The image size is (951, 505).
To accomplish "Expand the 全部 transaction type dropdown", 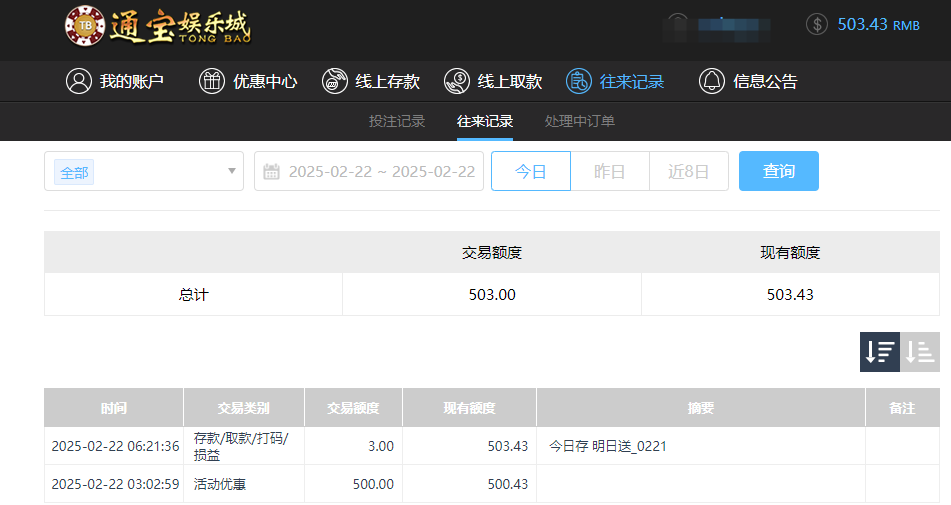I will 144,171.
